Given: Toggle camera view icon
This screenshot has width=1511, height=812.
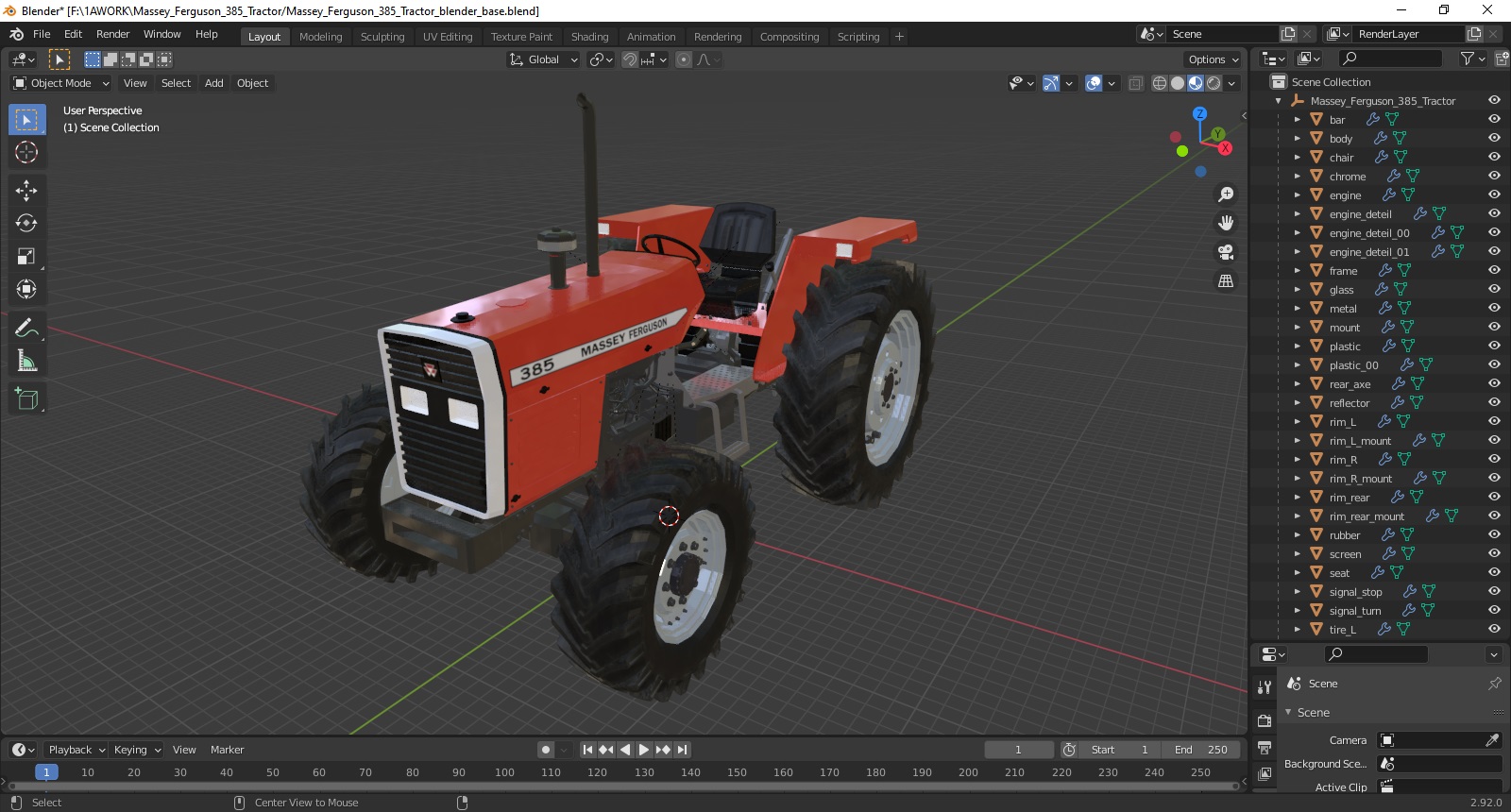Looking at the screenshot, I should (x=1226, y=252).
